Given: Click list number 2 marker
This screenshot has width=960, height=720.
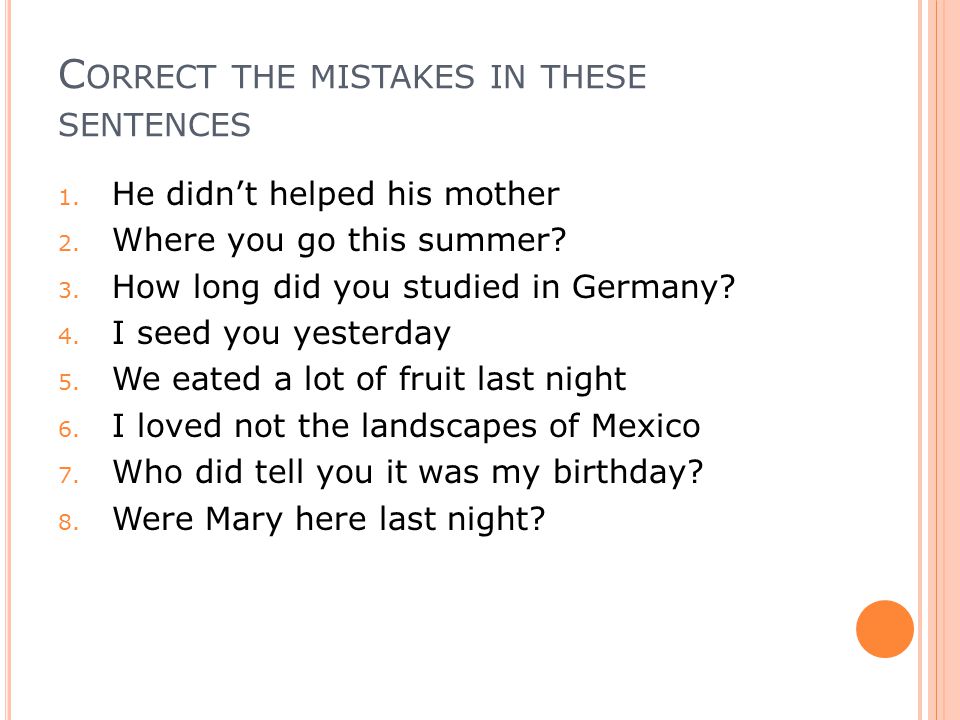Looking at the screenshot, I should [69, 244].
